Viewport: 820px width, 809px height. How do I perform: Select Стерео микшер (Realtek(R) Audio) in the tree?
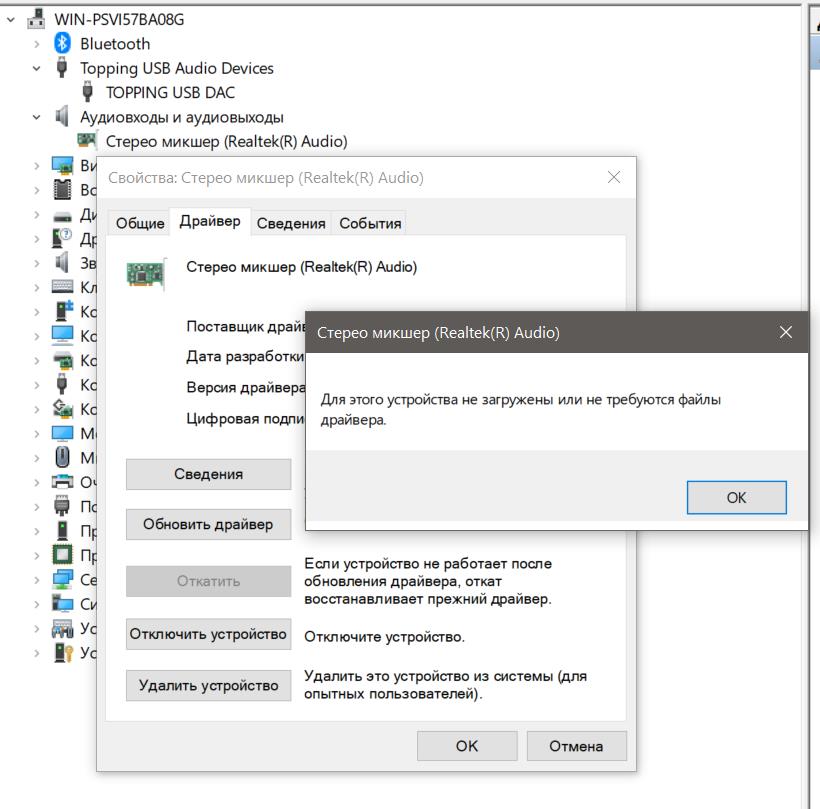click(x=226, y=141)
